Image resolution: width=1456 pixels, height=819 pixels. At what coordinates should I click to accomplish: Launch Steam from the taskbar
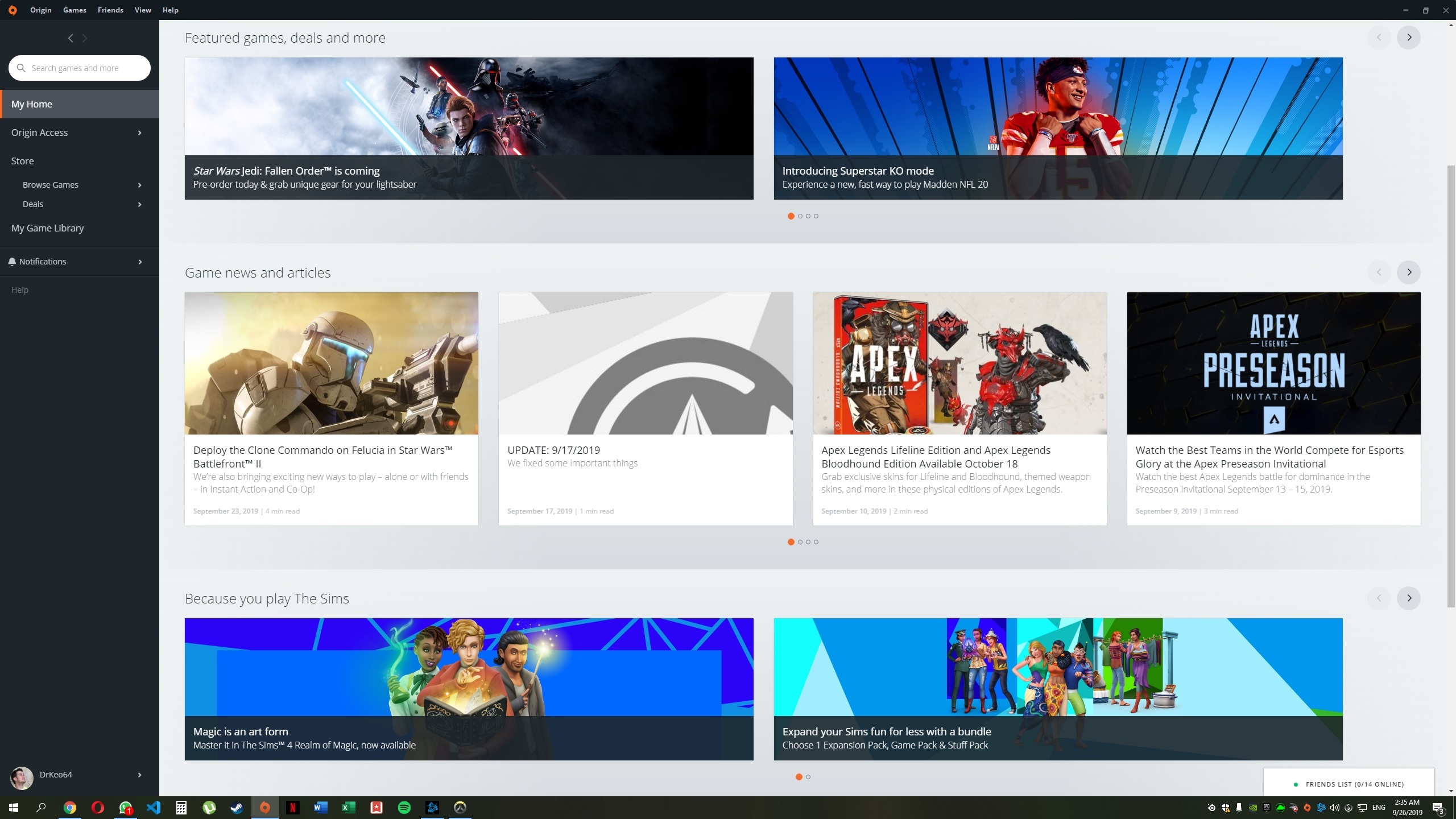[237, 807]
